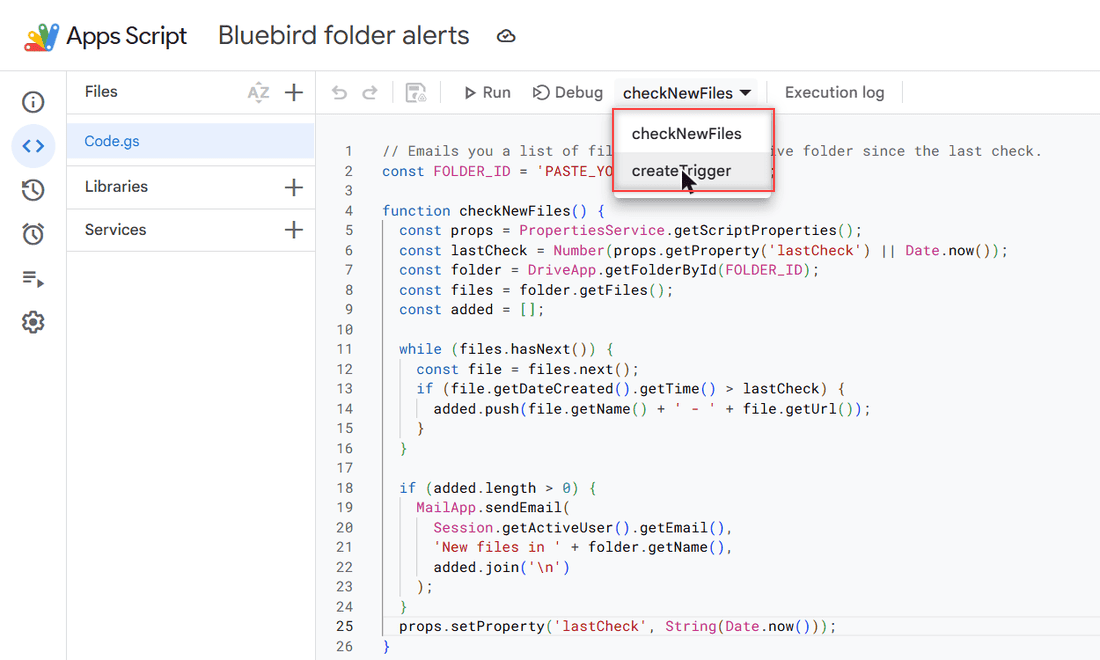
Task: Open Project Settings gear icon
Action: coord(33,323)
